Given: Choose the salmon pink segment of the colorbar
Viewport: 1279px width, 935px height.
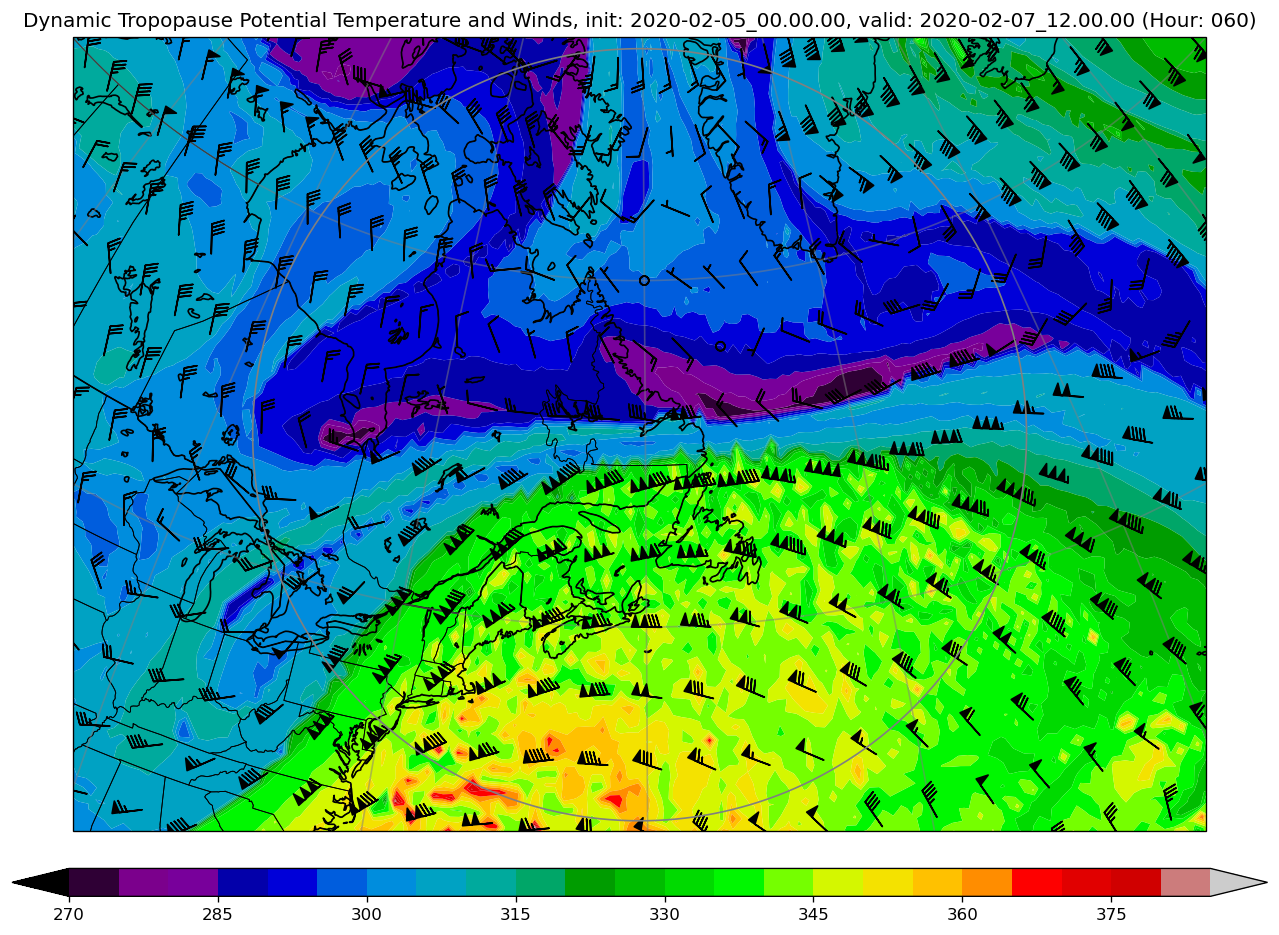Looking at the screenshot, I should 1185,882.
